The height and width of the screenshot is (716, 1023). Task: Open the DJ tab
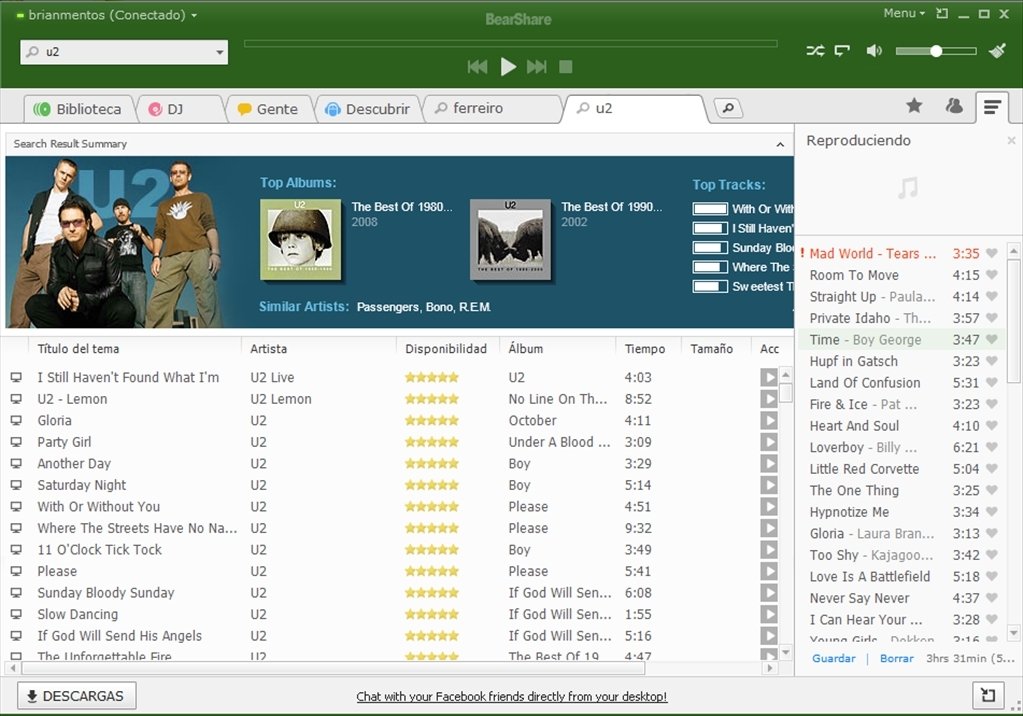coord(177,109)
